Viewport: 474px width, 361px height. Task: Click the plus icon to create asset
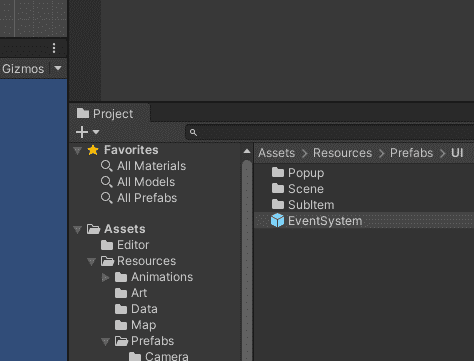click(82, 132)
